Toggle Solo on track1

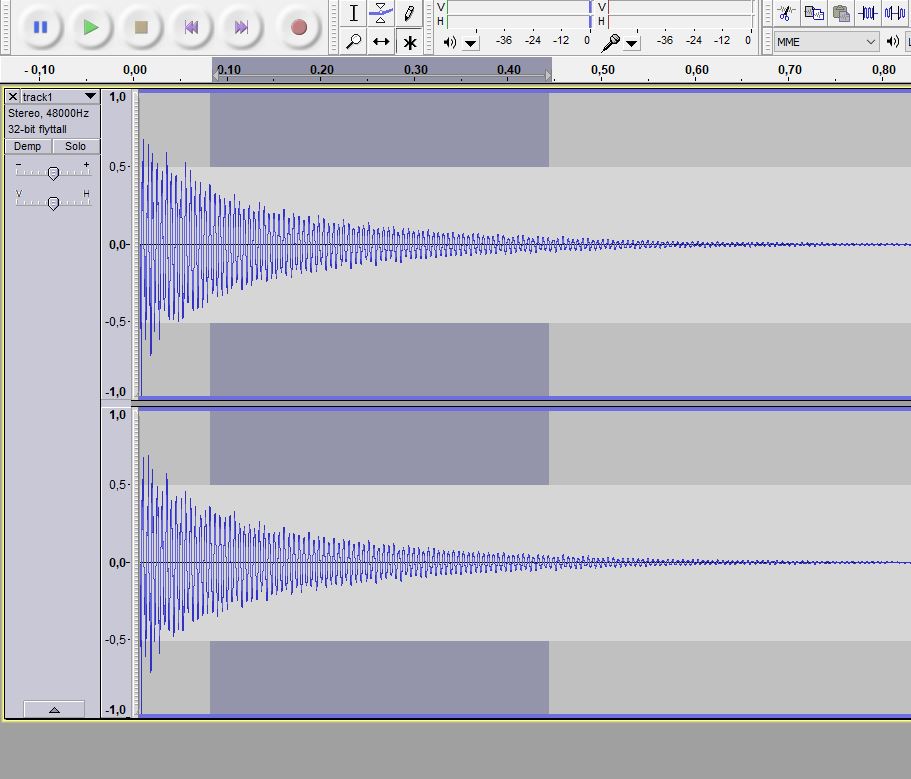tap(76, 146)
